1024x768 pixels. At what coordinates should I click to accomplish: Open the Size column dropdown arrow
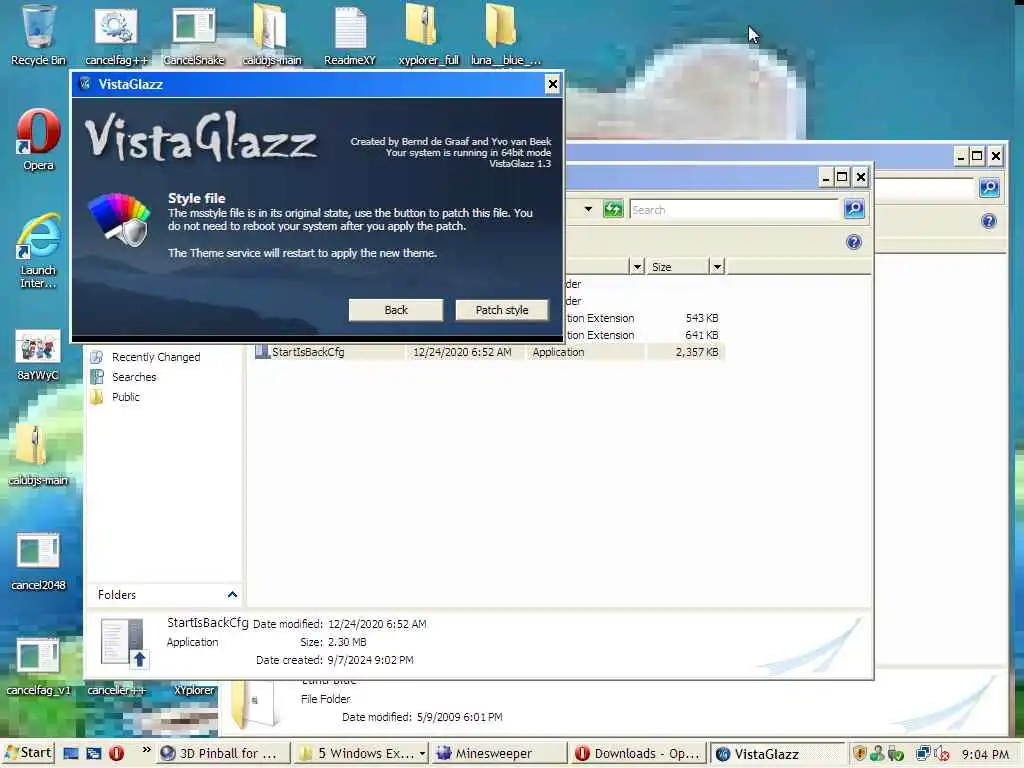pyautogui.click(x=717, y=266)
